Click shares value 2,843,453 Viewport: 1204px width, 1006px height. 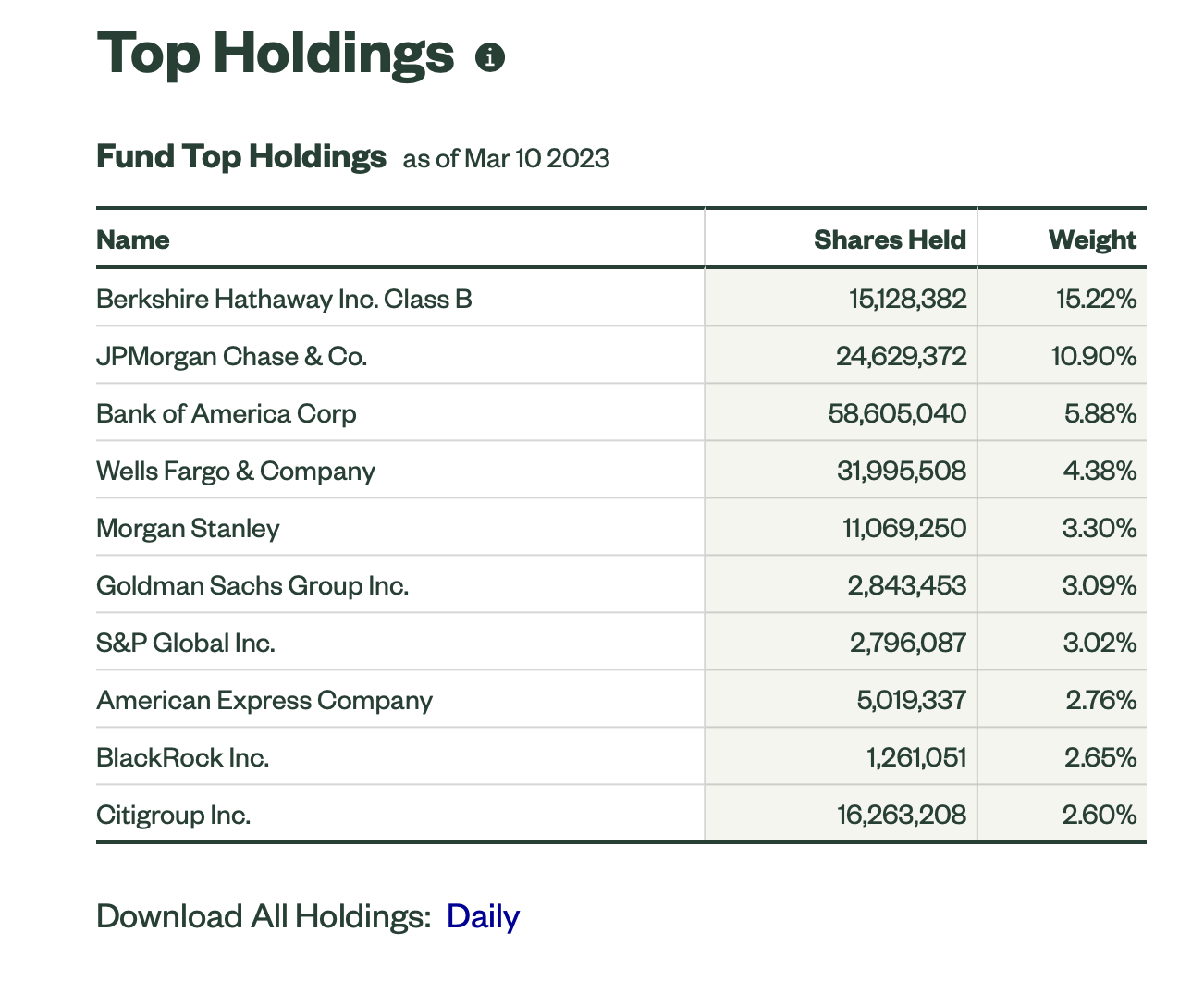point(906,585)
